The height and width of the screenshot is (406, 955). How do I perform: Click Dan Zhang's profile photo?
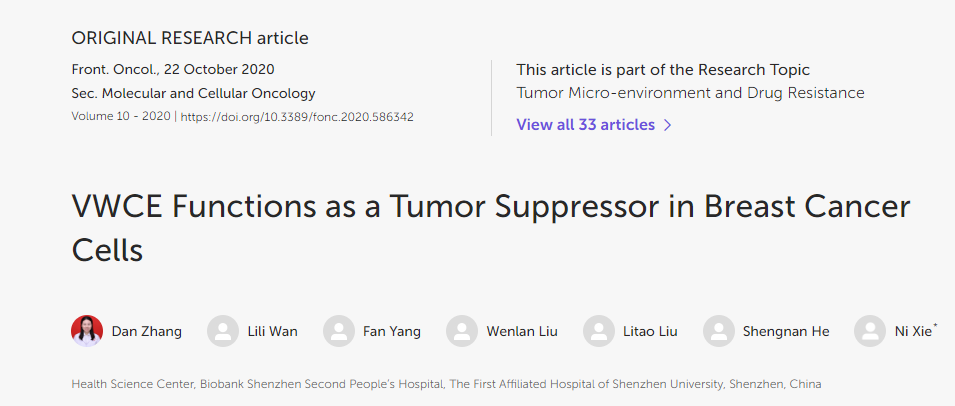87,331
